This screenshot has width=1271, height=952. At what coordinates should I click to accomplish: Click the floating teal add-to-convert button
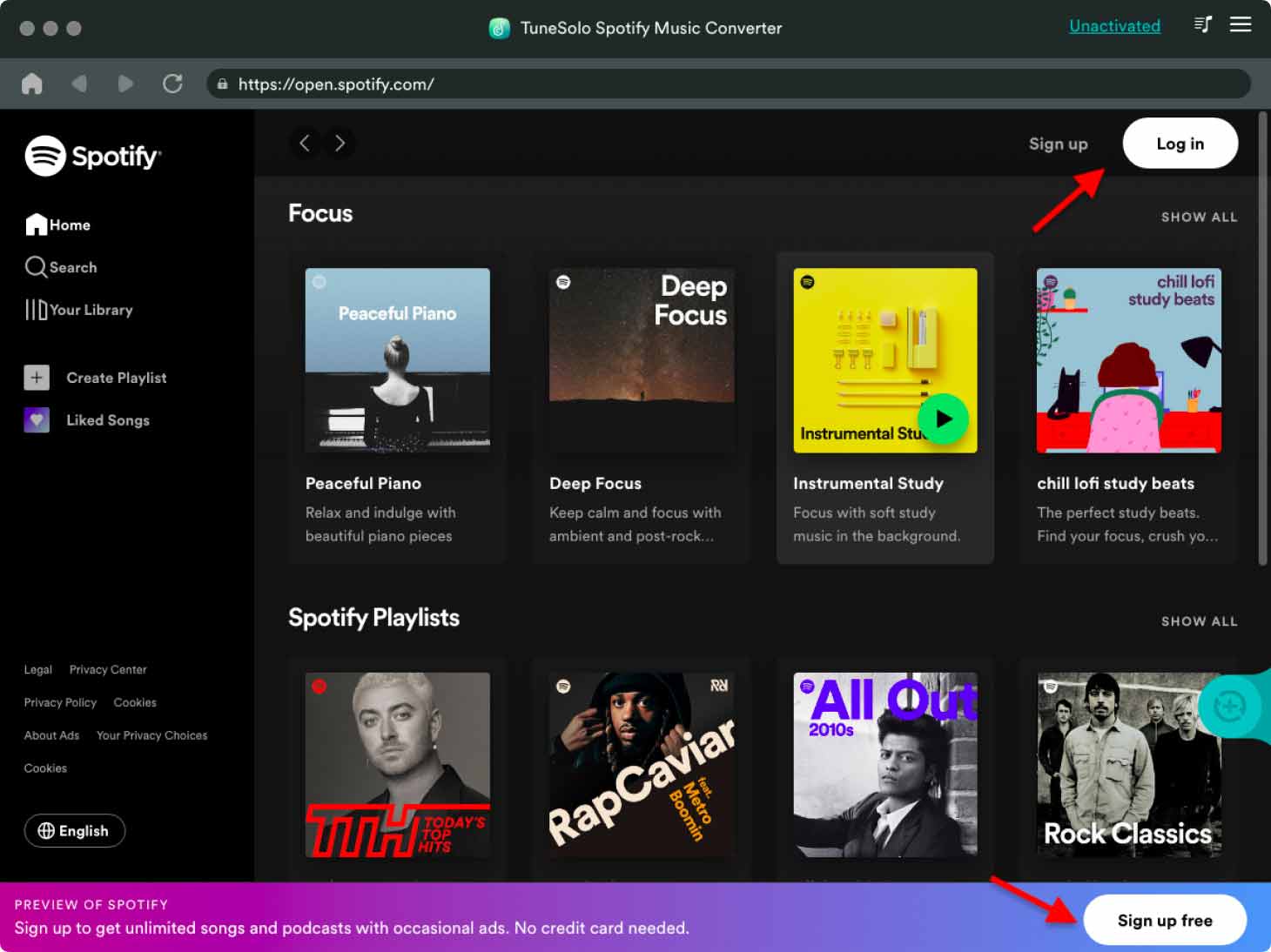(x=1230, y=707)
